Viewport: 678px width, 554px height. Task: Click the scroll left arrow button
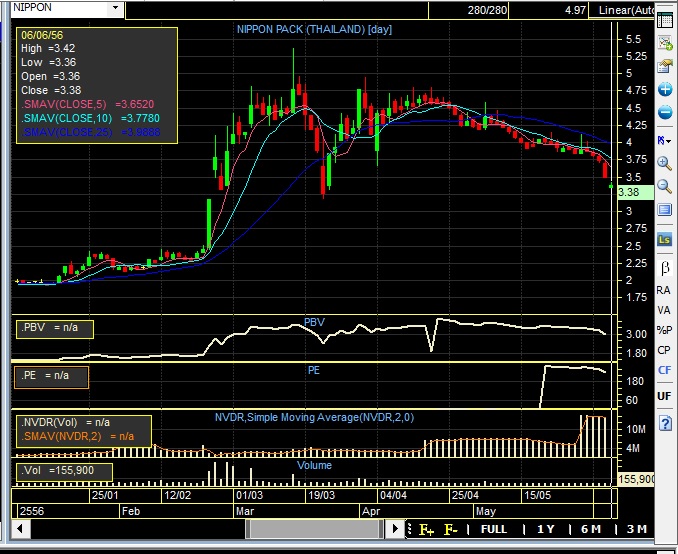[x=20, y=528]
